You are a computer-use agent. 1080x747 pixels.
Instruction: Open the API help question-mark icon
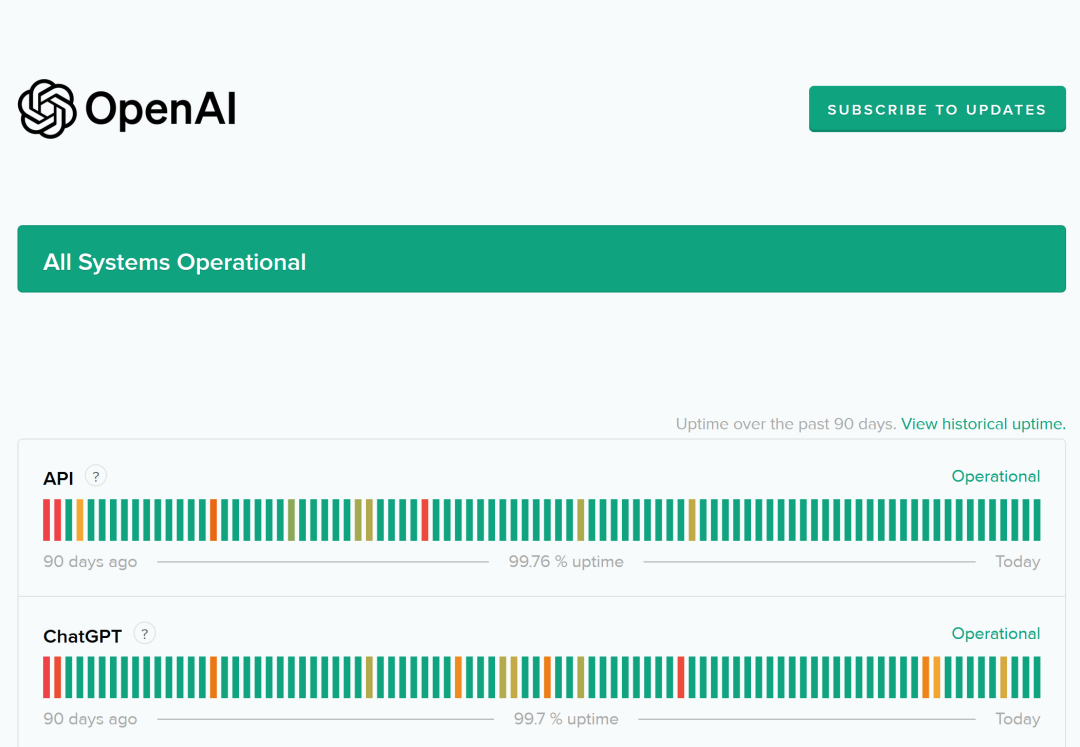[x=96, y=476]
